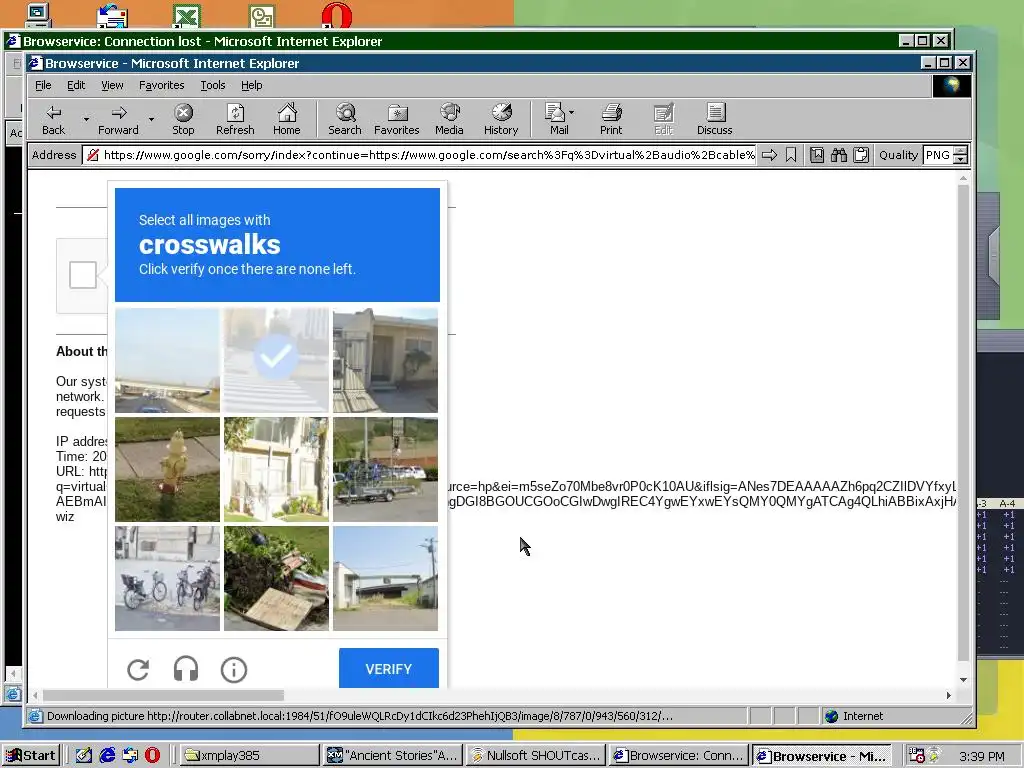
Task: Click the binoculars find icon
Action: [839, 155]
